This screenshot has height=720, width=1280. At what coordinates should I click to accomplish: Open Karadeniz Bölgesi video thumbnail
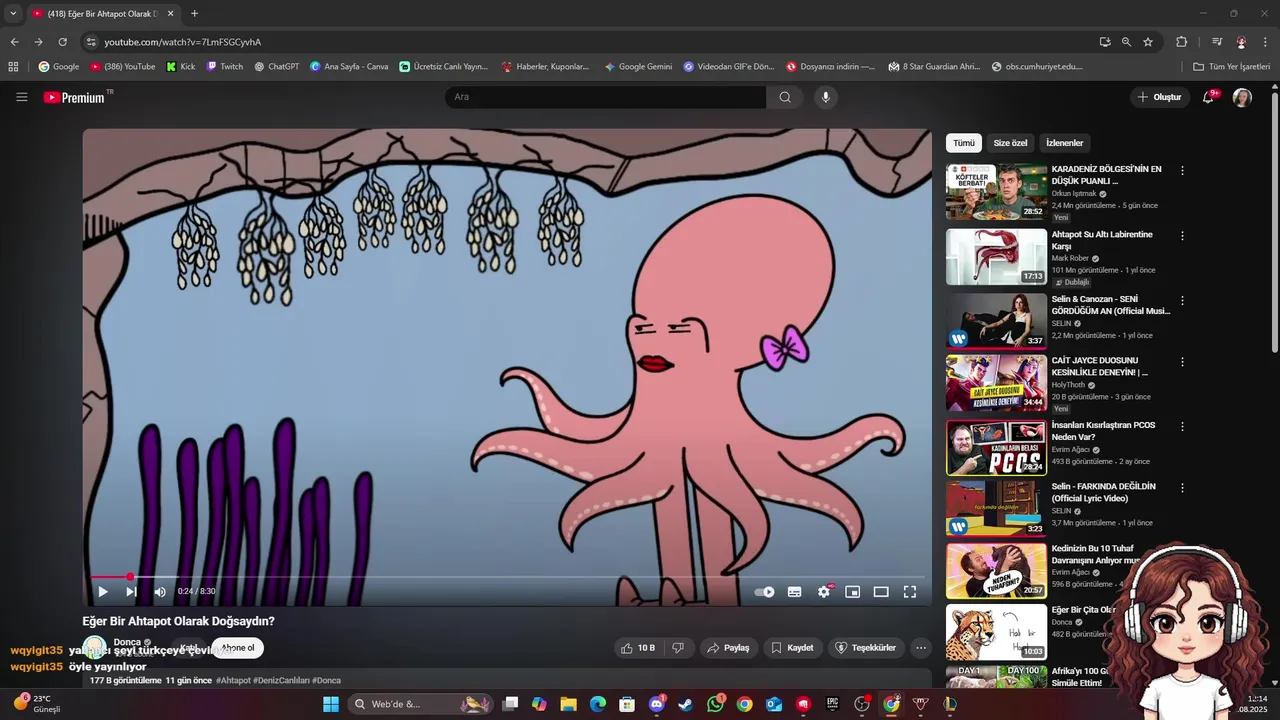click(x=996, y=192)
